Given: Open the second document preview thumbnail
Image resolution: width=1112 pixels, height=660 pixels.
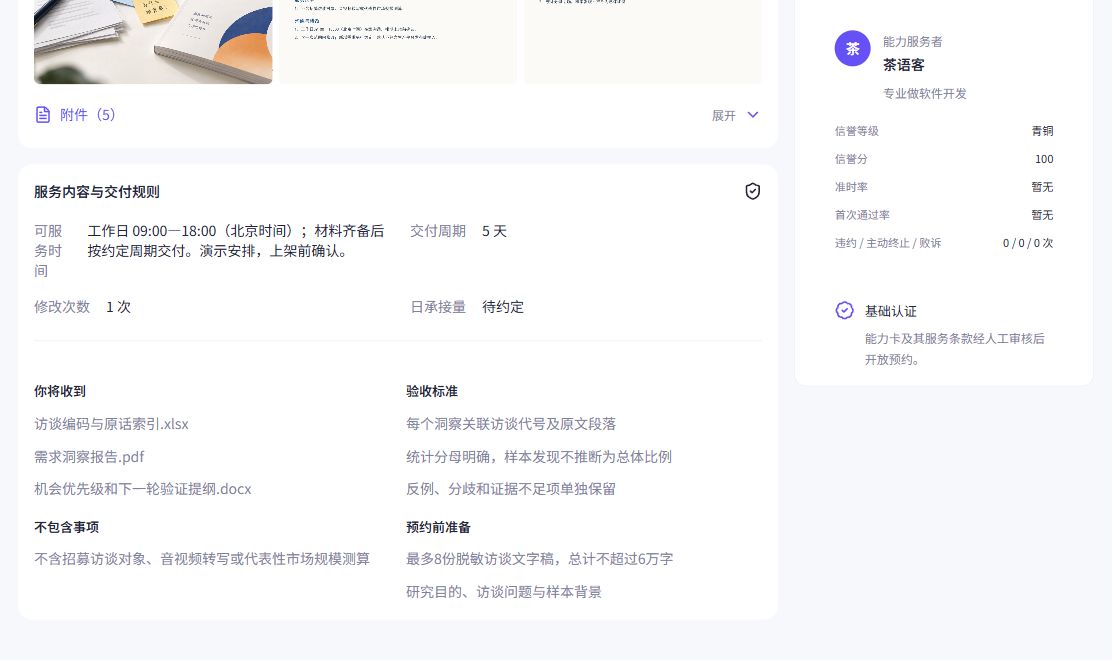Looking at the screenshot, I should pyautogui.click(x=398, y=42).
